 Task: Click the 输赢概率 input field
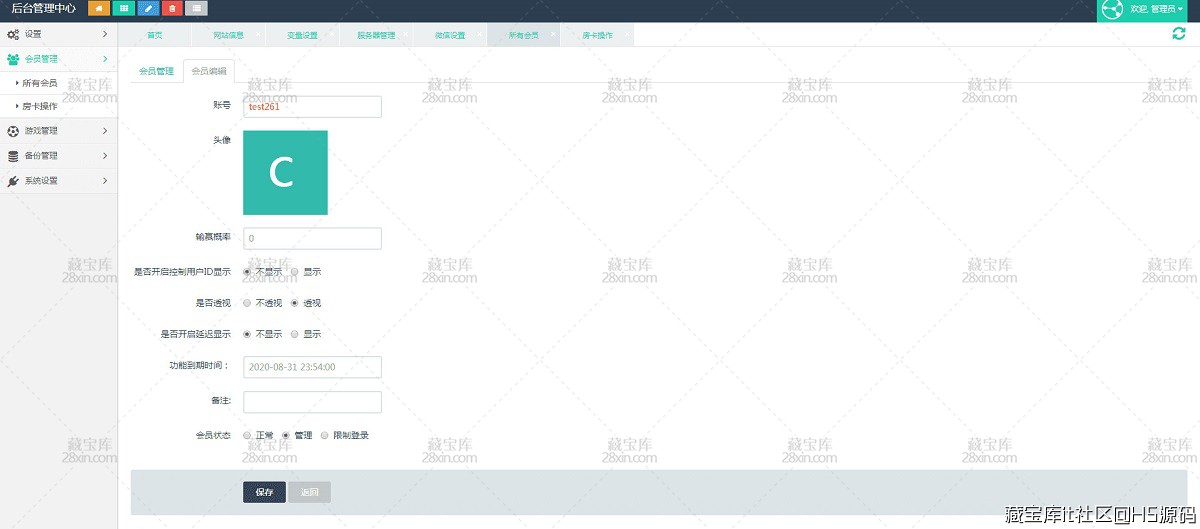tap(312, 239)
